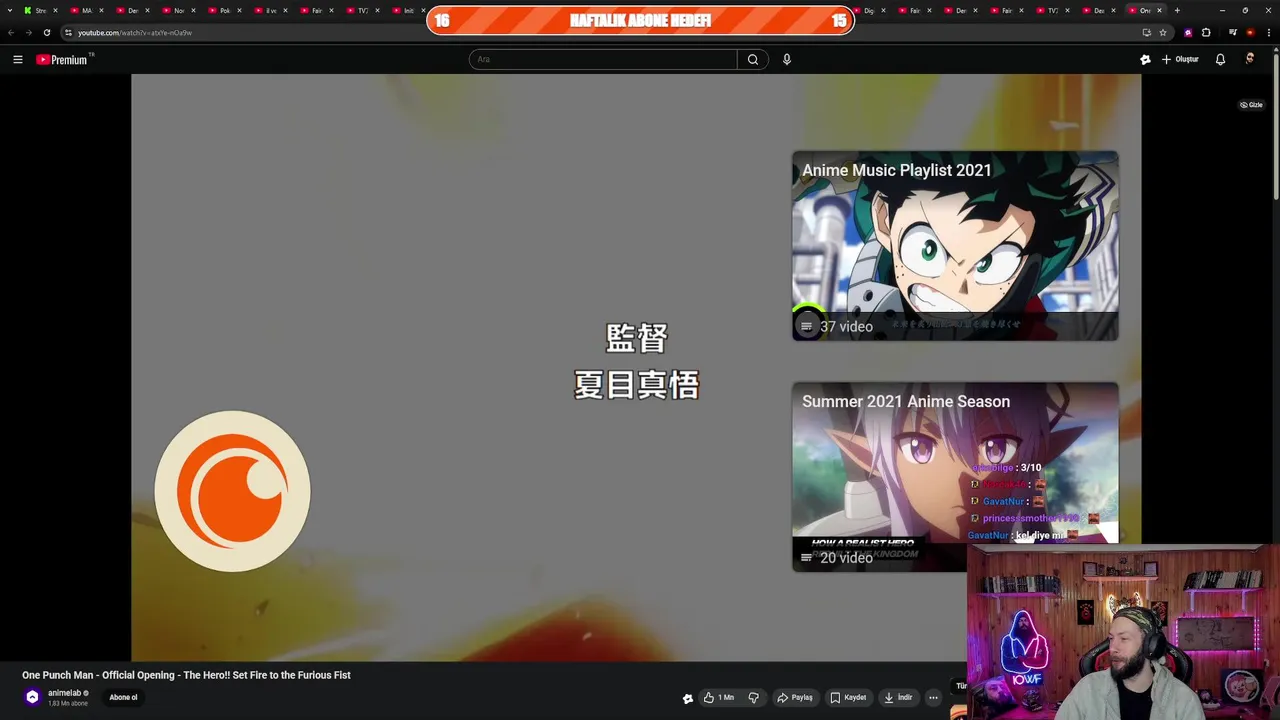Click the playlist icon beside 20 video

pyautogui.click(x=807, y=558)
